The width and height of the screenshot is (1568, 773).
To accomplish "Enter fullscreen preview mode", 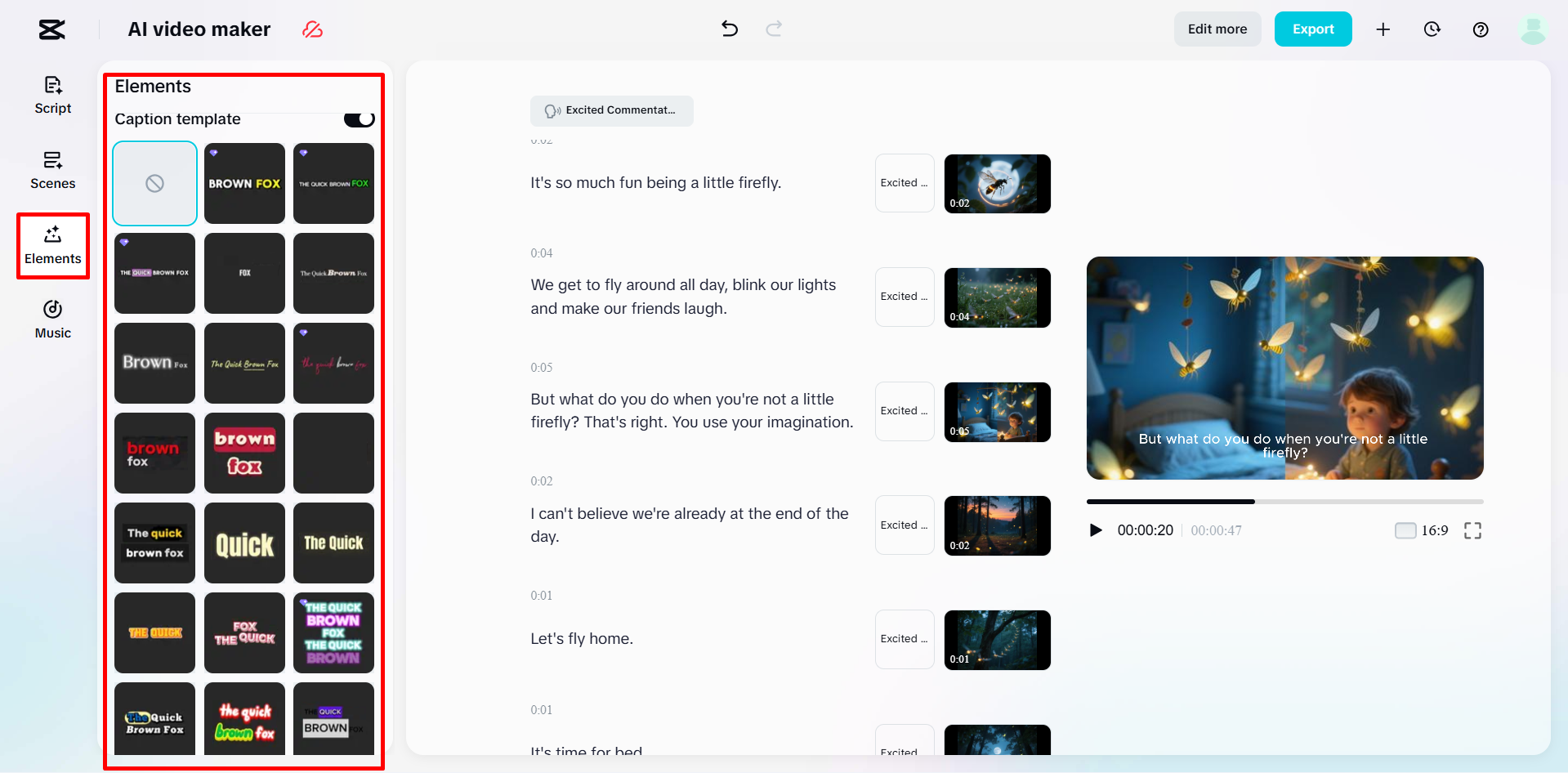I will coord(1472,530).
